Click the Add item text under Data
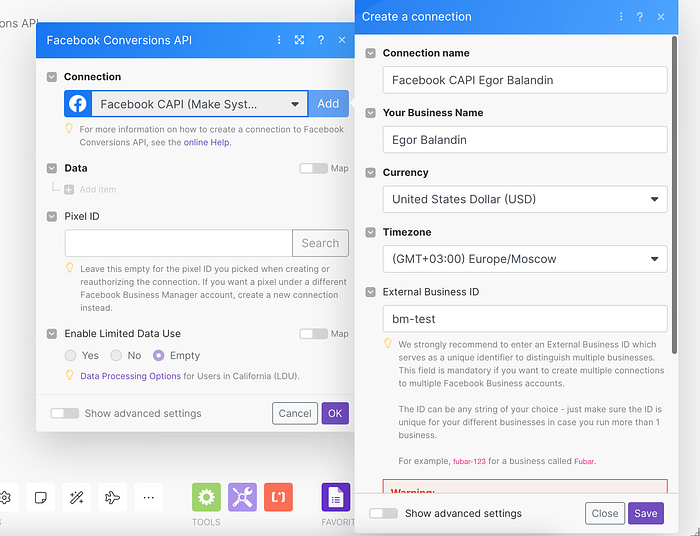 point(98,190)
